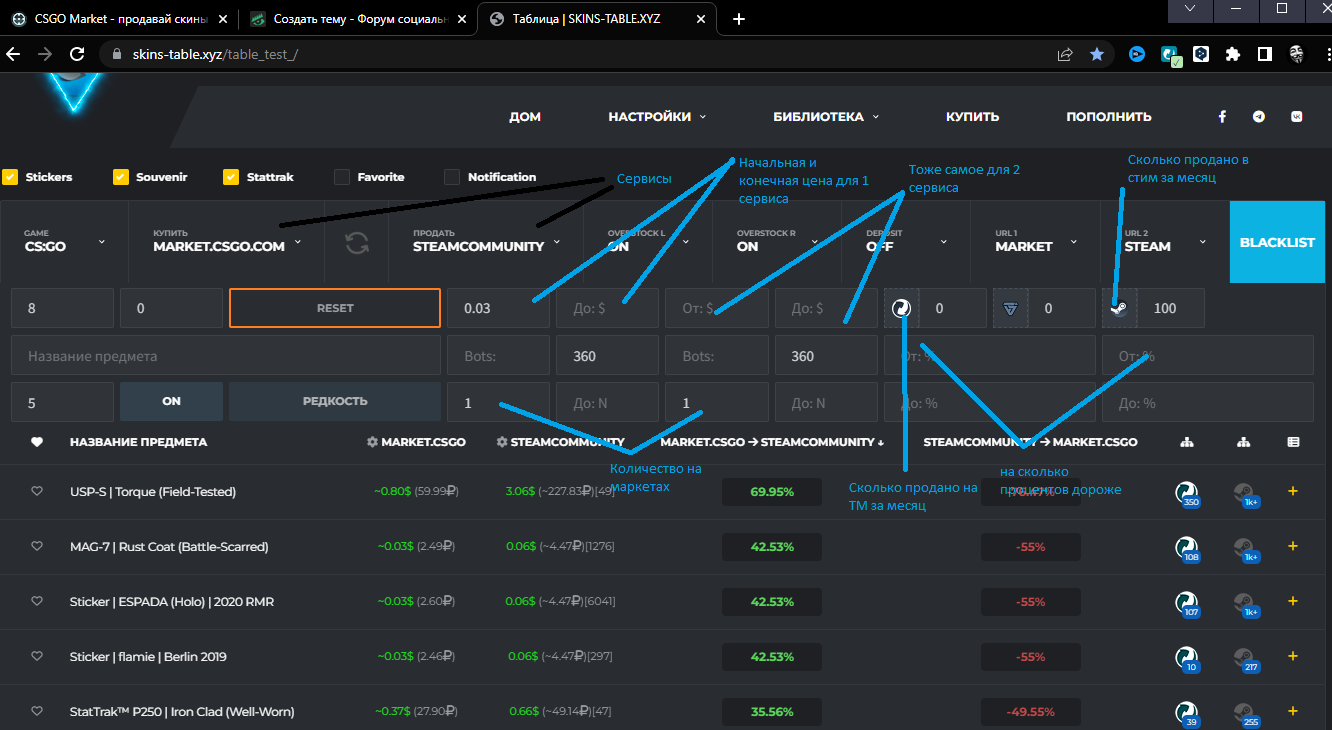
Task: Click the Facebook icon in the header
Action: pos(1222,117)
